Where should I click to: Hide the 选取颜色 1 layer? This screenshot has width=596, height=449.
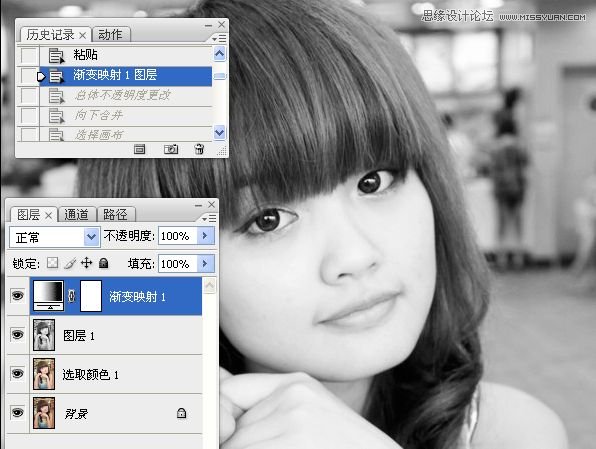[x=17, y=374]
